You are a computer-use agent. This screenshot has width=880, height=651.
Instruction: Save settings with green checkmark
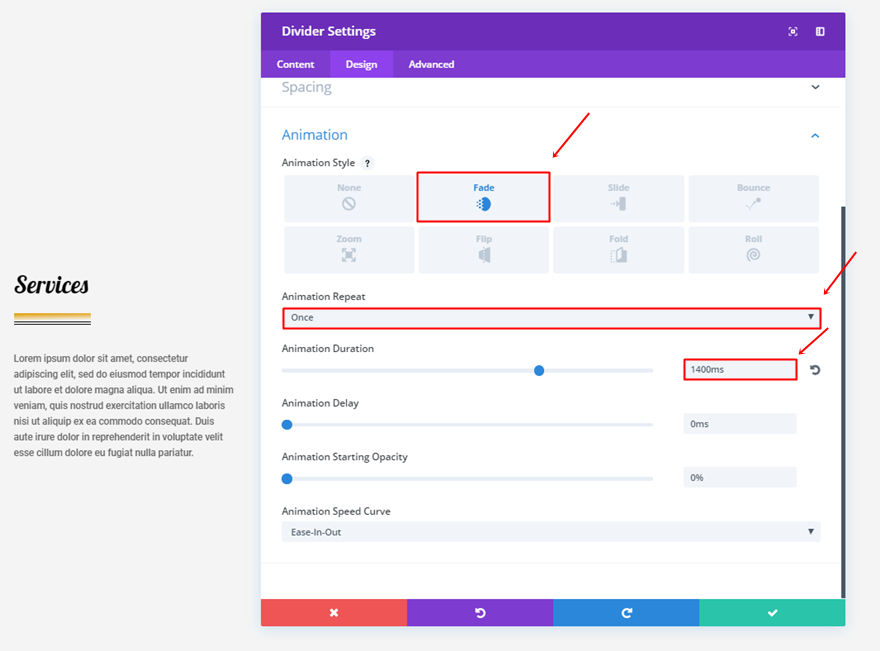[772, 613]
